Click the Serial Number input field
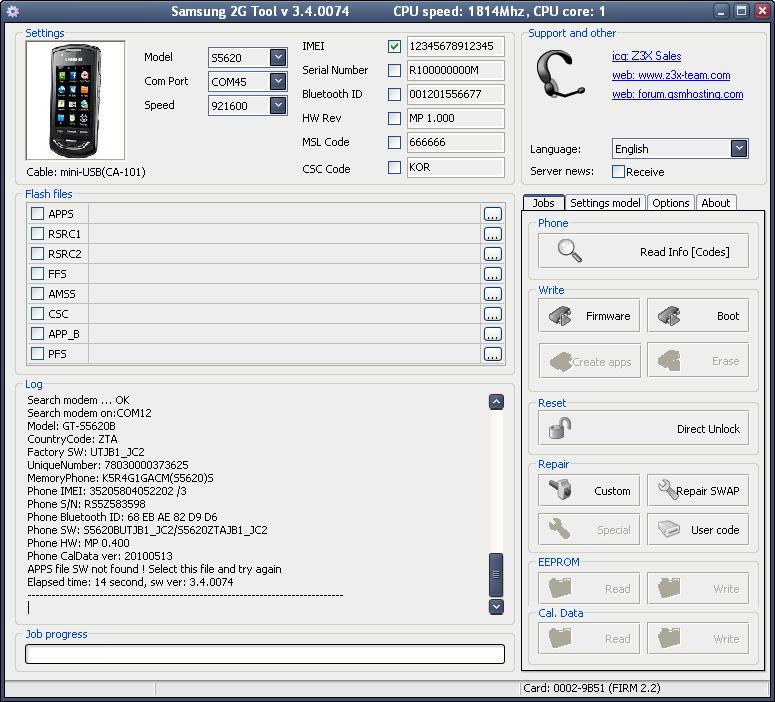 455,70
